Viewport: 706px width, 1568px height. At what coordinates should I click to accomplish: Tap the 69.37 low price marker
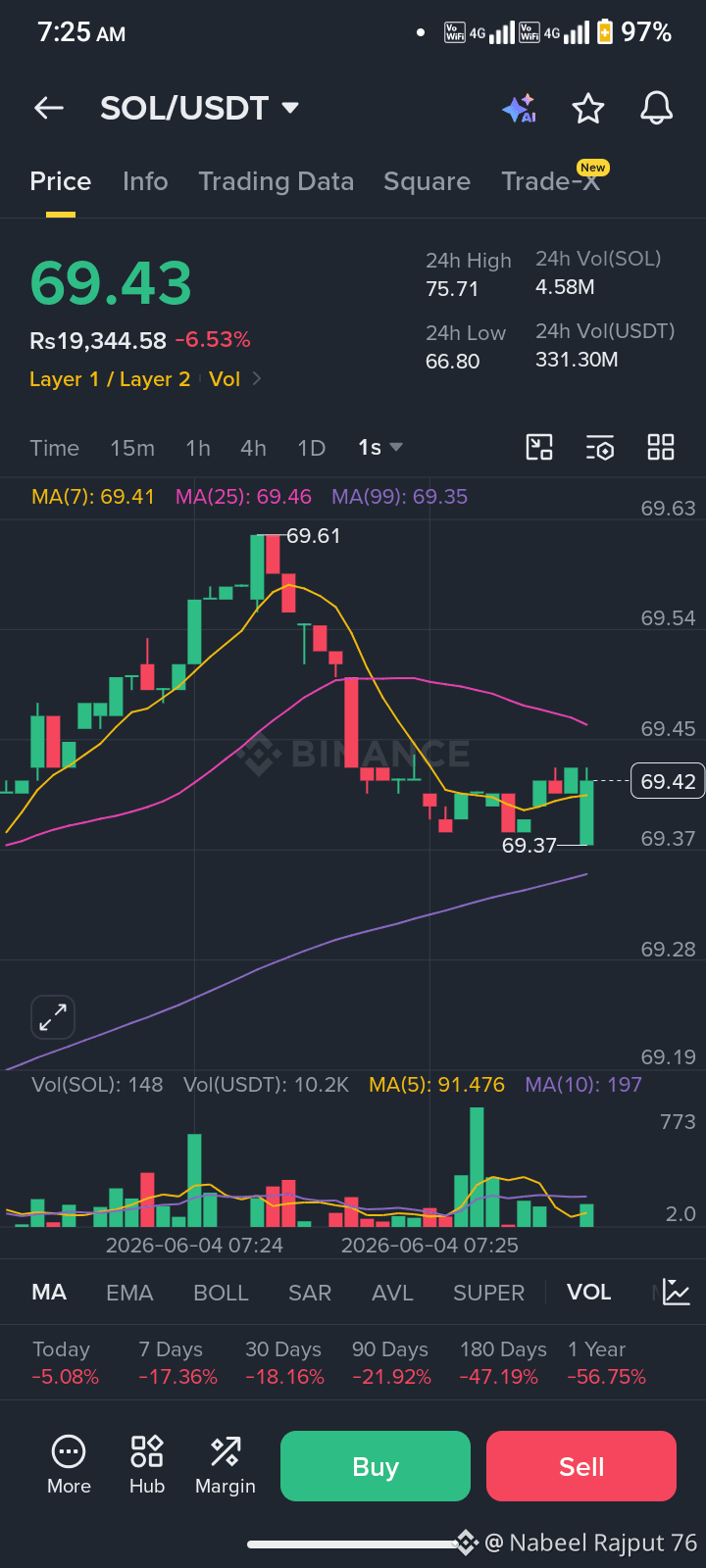[529, 845]
